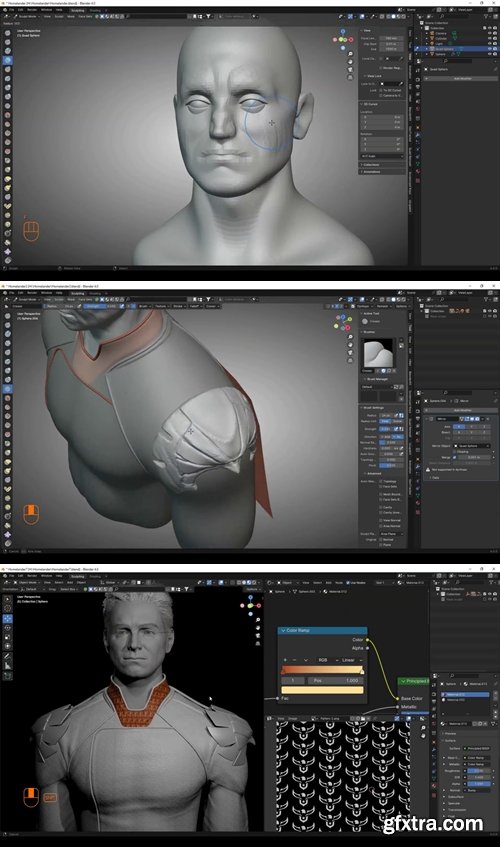Select the active Move tool in bottom window
500x847 pixels.
[x=8, y=618]
